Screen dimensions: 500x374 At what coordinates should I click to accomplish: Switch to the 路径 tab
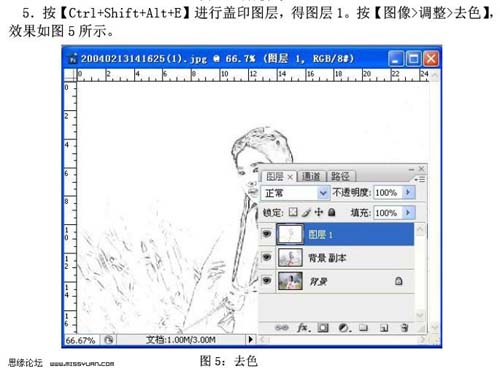click(340, 176)
